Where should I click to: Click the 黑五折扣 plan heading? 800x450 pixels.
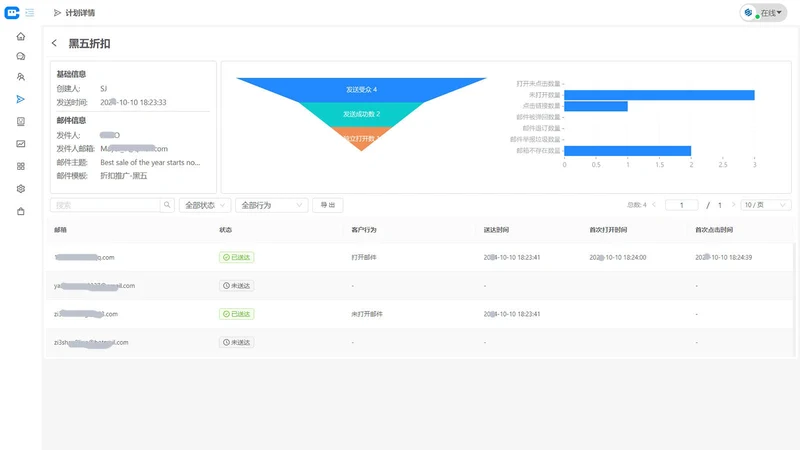(x=89, y=43)
